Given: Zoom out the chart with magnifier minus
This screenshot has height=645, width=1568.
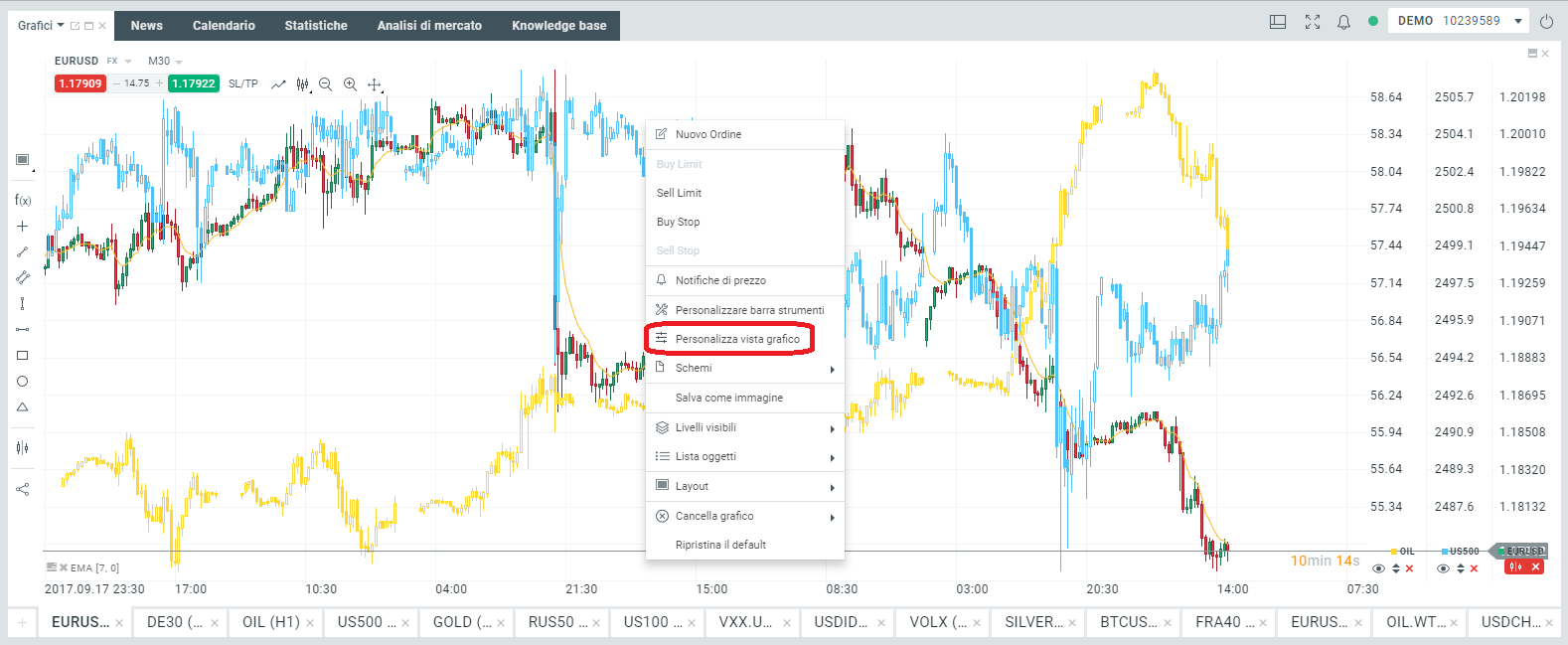Looking at the screenshot, I should coord(325,84).
